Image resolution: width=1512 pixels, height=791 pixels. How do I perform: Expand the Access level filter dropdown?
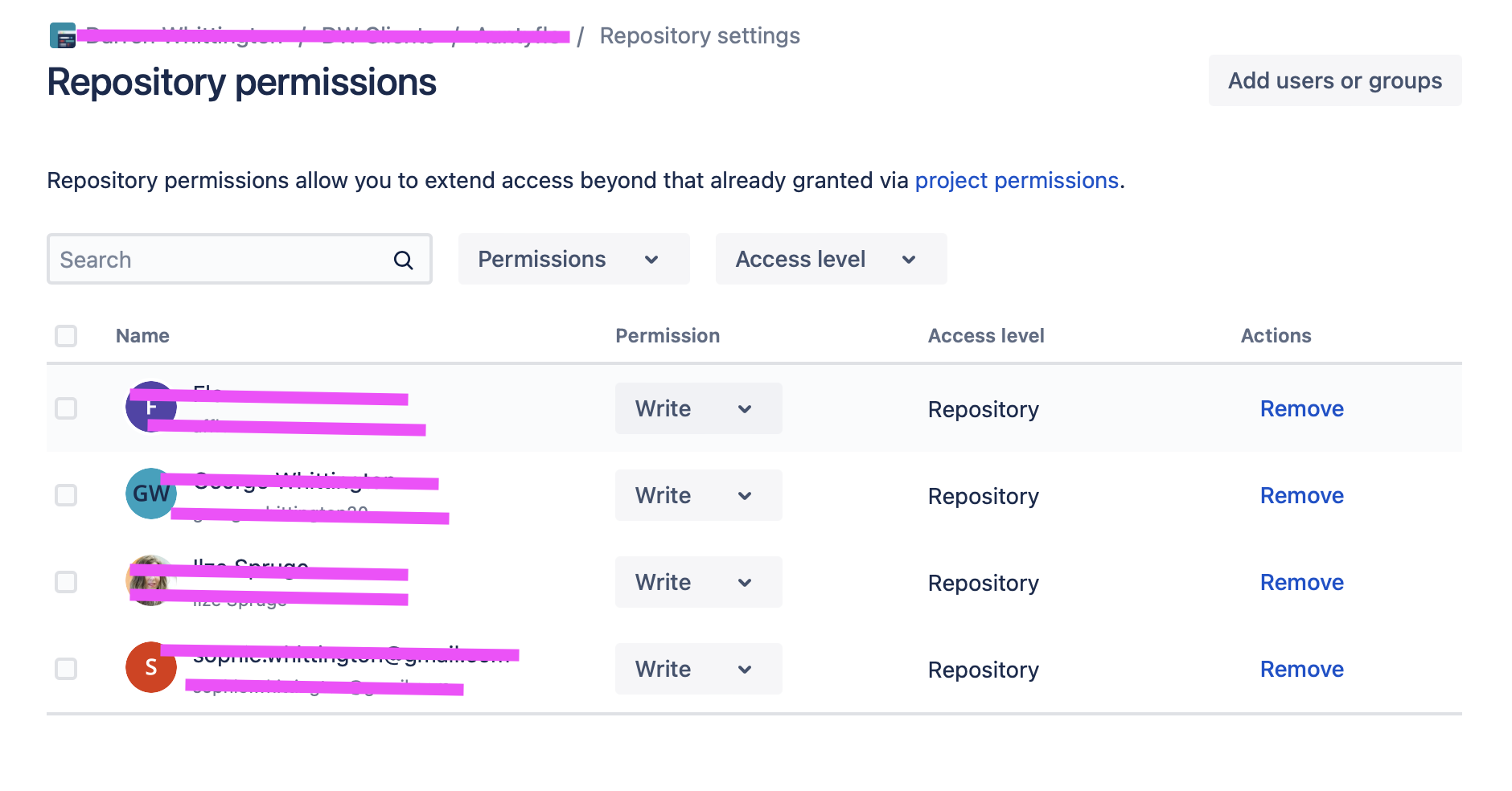click(x=831, y=259)
